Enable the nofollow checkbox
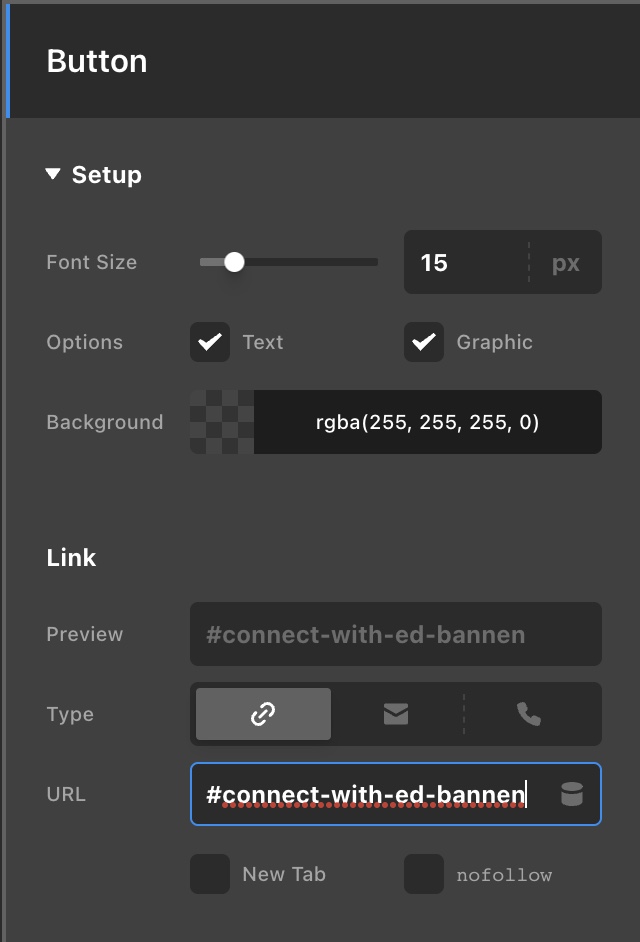The height and width of the screenshot is (942, 640). [424, 874]
